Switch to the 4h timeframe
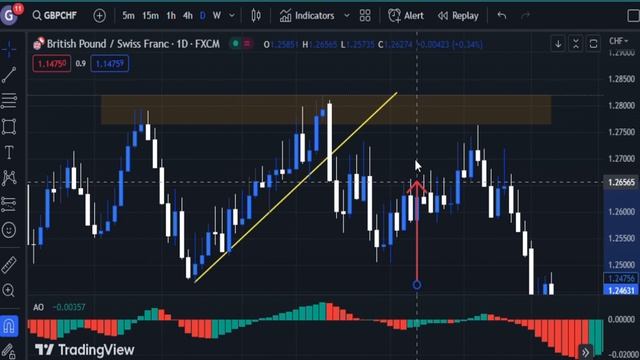 (188, 16)
